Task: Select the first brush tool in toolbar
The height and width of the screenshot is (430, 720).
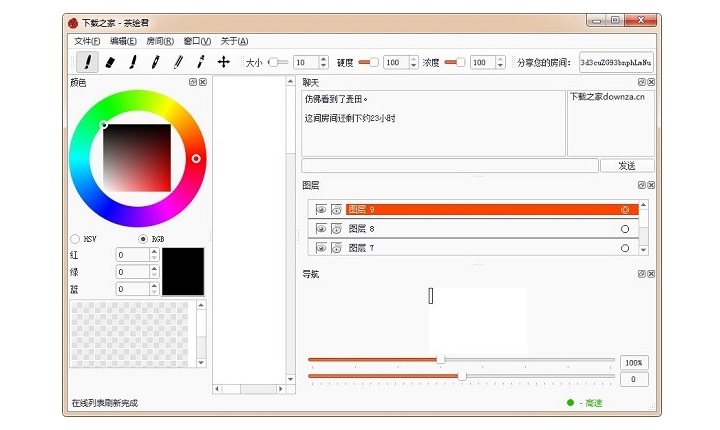Action: (87, 62)
